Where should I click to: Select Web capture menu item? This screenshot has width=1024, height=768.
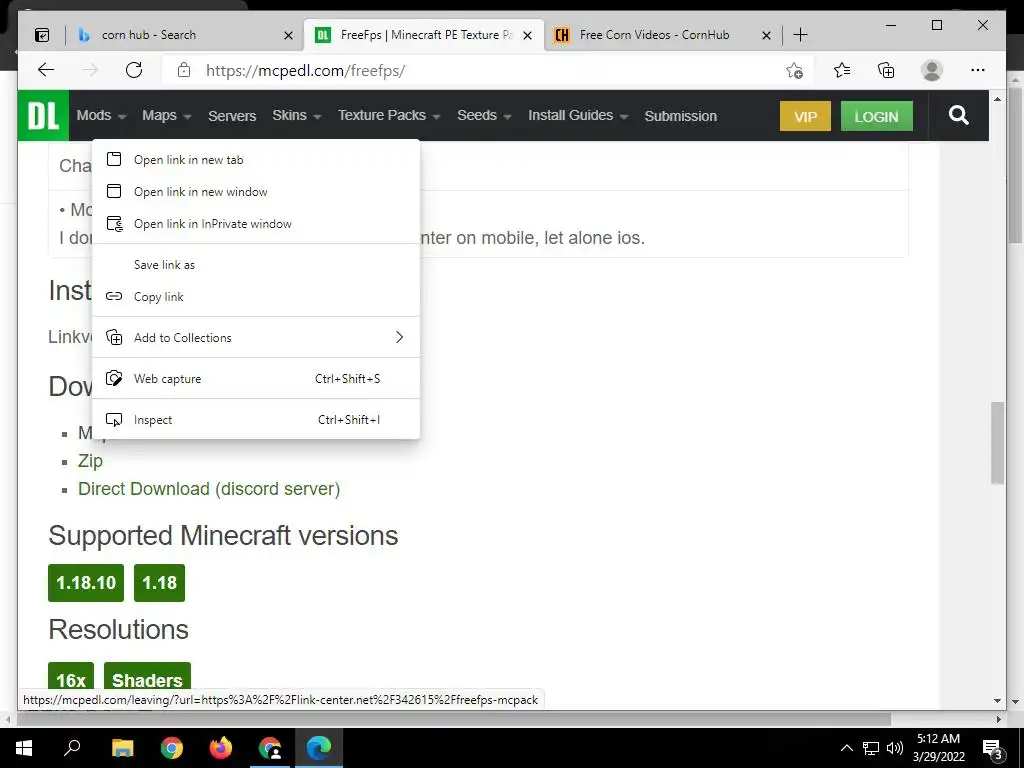pyautogui.click(x=256, y=379)
